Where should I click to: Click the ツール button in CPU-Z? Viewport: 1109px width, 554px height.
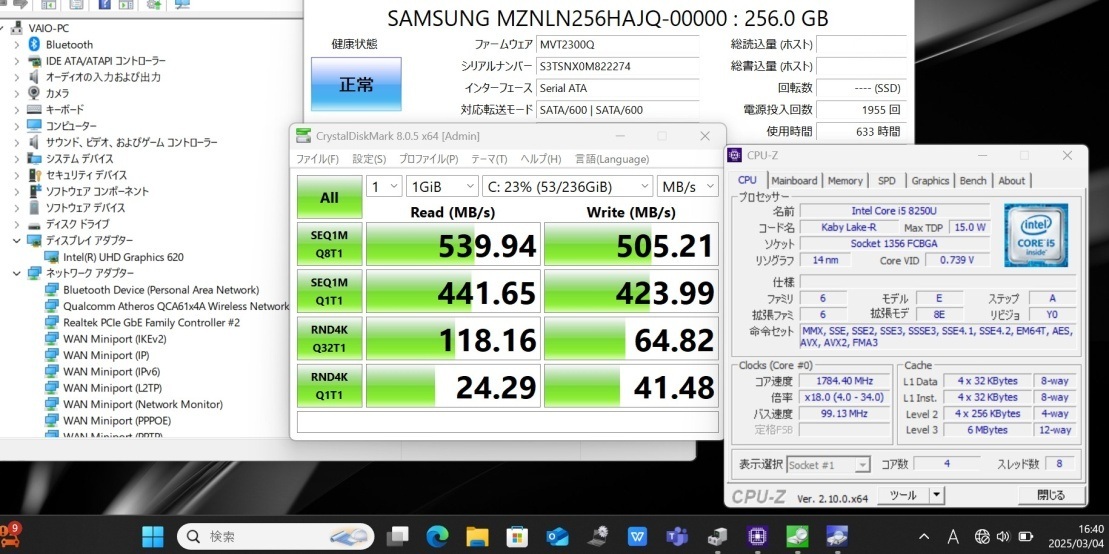[x=902, y=495]
